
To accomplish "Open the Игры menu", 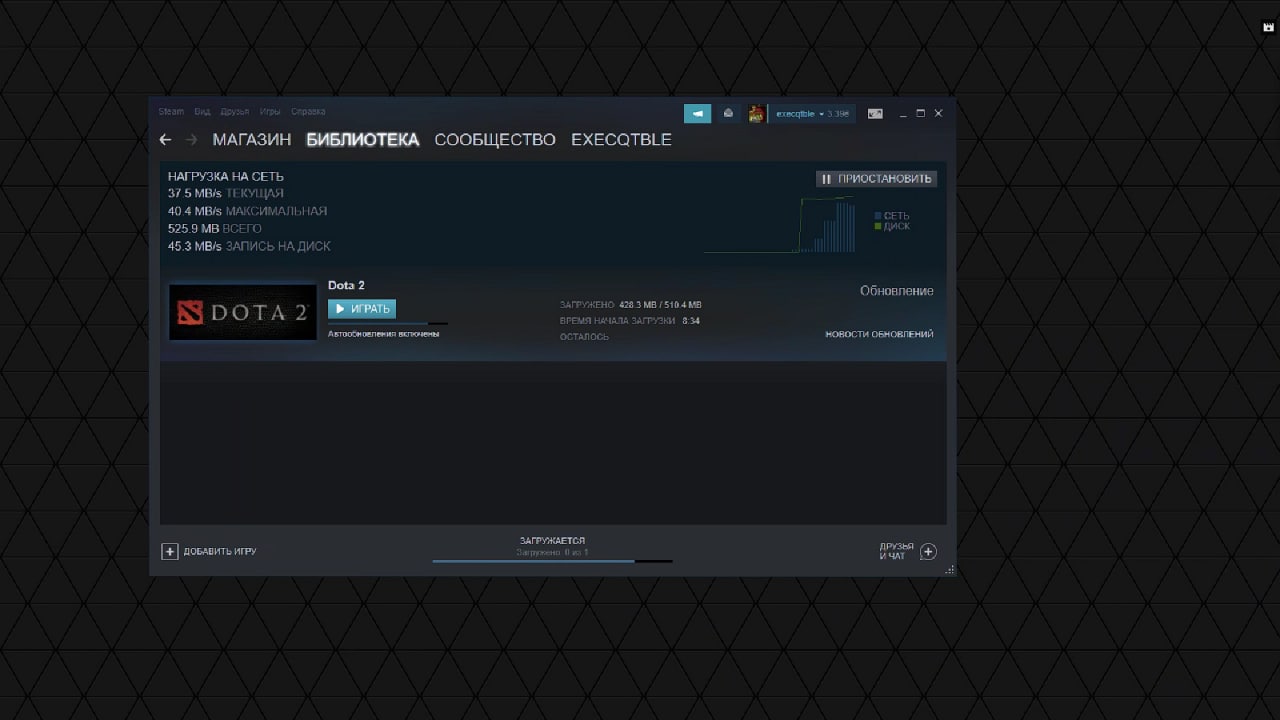I will pyautogui.click(x=270, y=112).
